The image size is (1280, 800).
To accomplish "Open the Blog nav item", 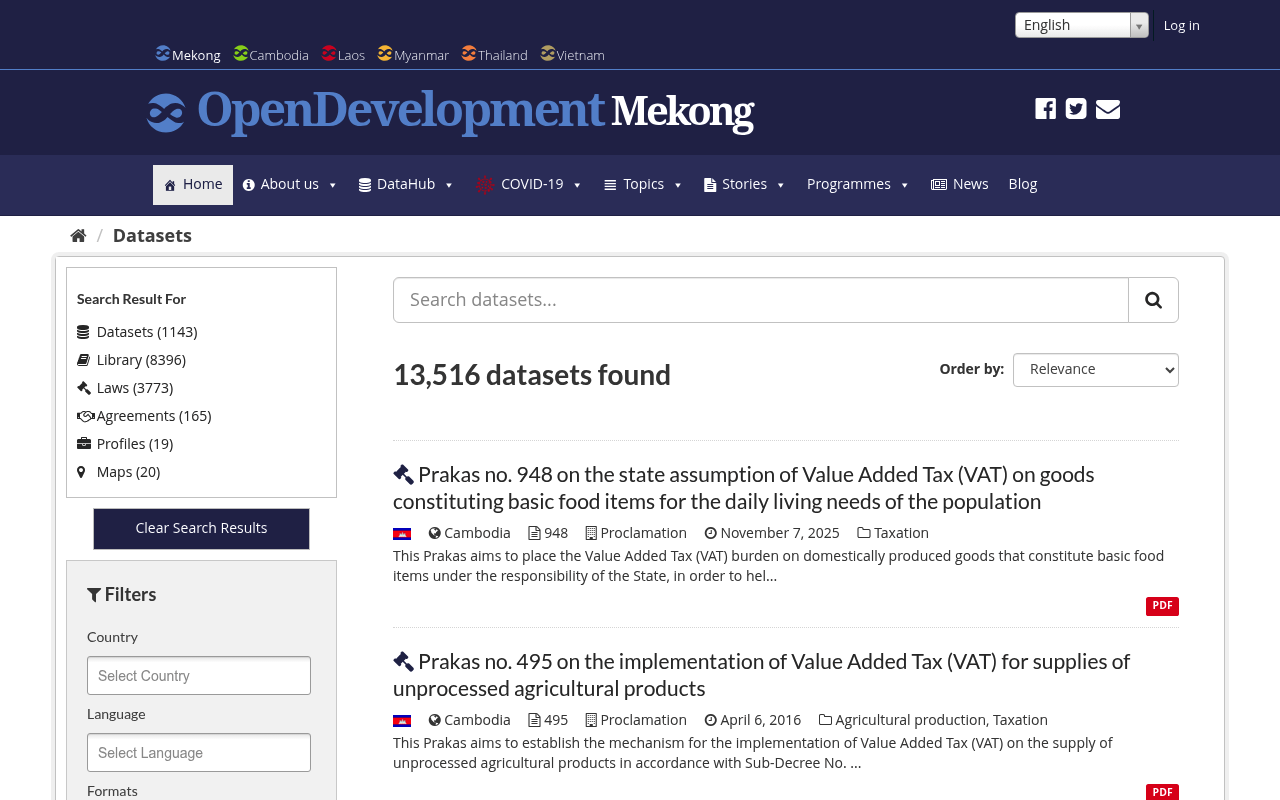I will coord(1023,185).
